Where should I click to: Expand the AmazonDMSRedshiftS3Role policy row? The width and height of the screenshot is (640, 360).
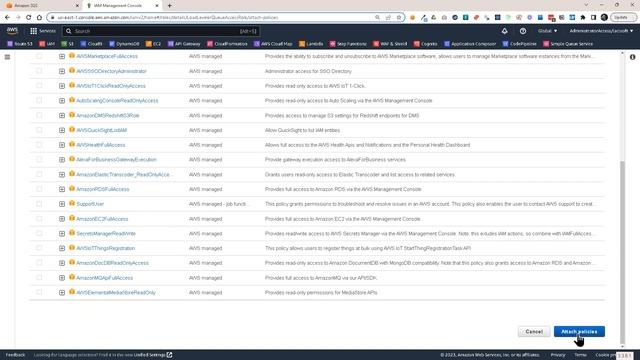pyautogui.click(x=62, y=116)
